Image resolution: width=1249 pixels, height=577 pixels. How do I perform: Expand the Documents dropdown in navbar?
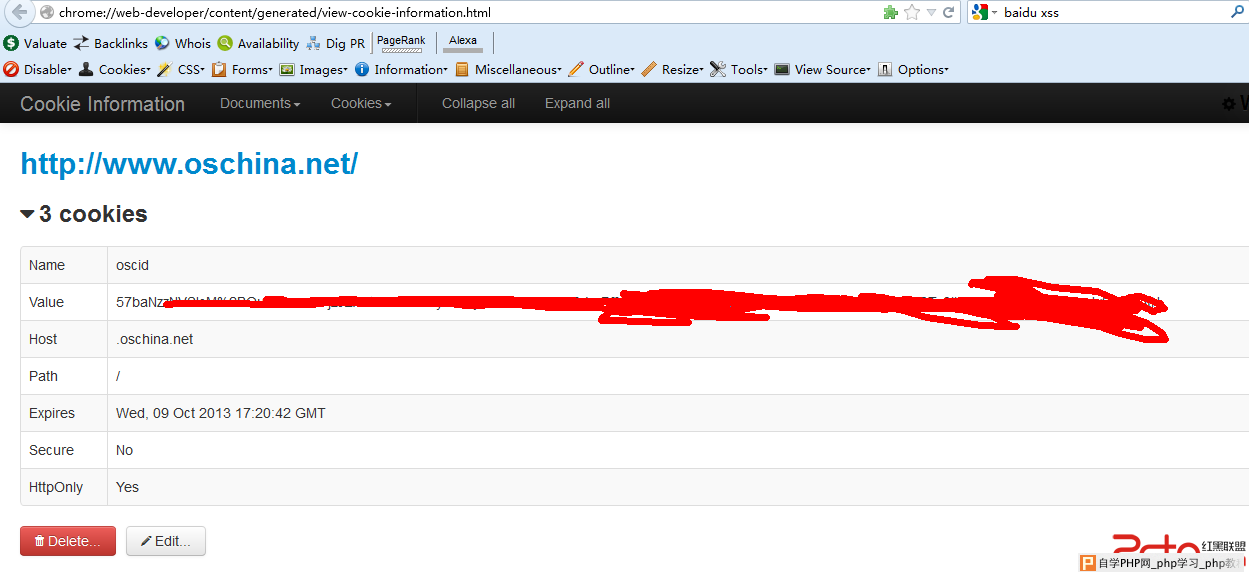pyautogui.click(x=260, y=103)
